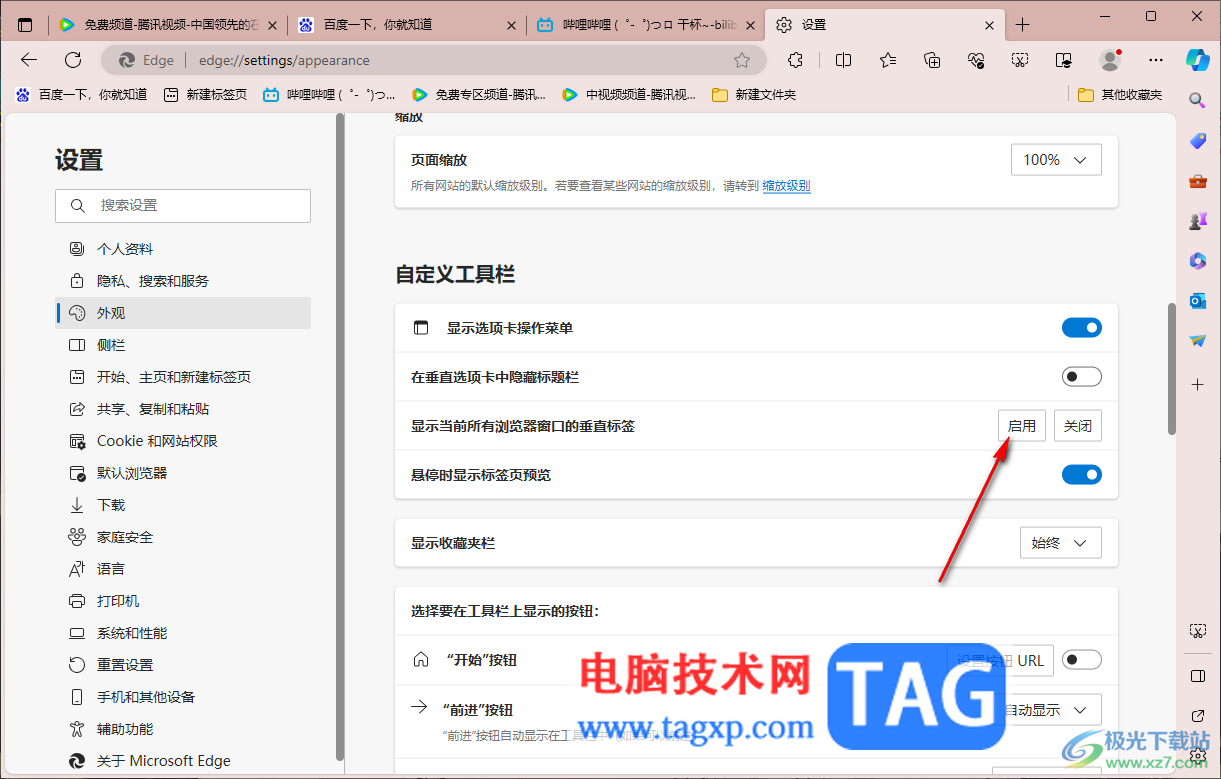1221x779 pixels.
Task: Click the 搜索设置 search field
Action: pyautogui.click(x=183, y=205)
